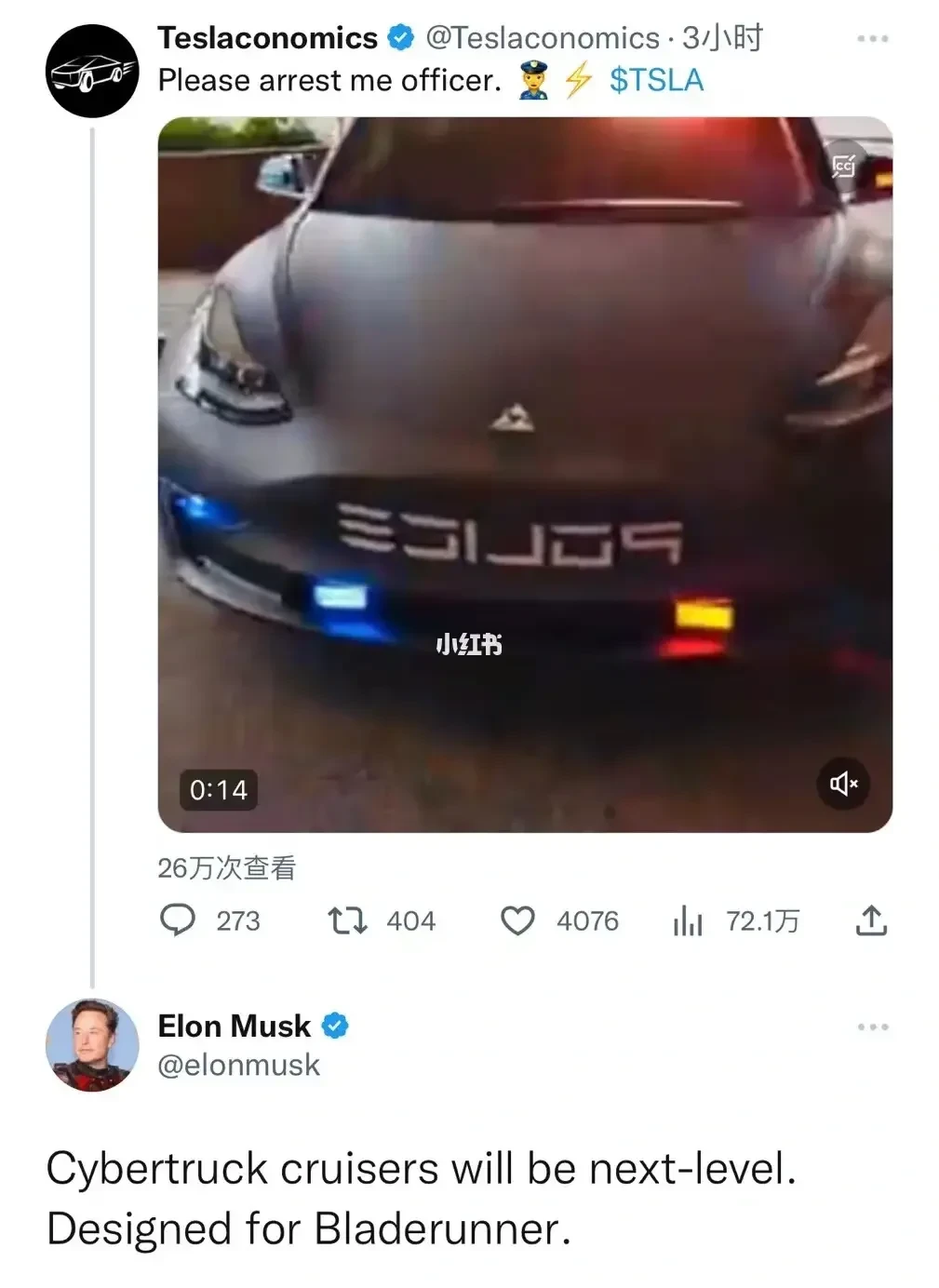Click the reply comment icon with 273
Viewport: 939px width, 1288px height.
pos(178,920)
